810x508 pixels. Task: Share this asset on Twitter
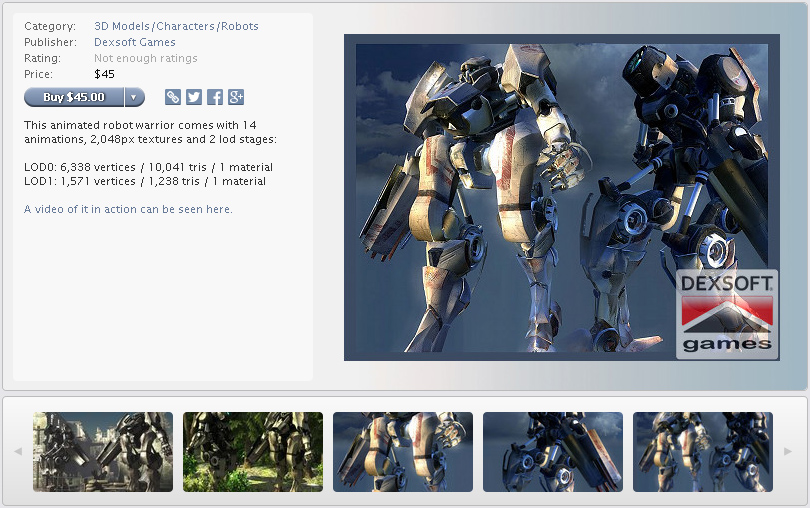[194, 97]
